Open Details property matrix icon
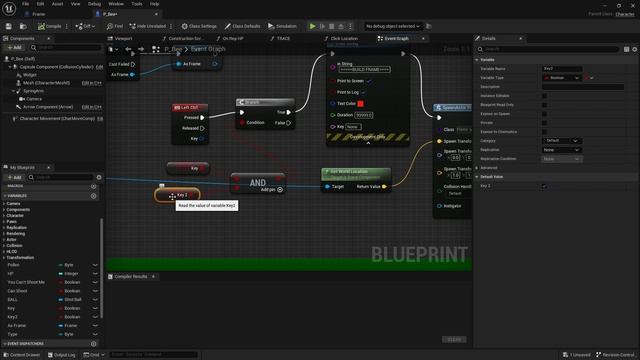640x360 pixels. pos(626,49)
